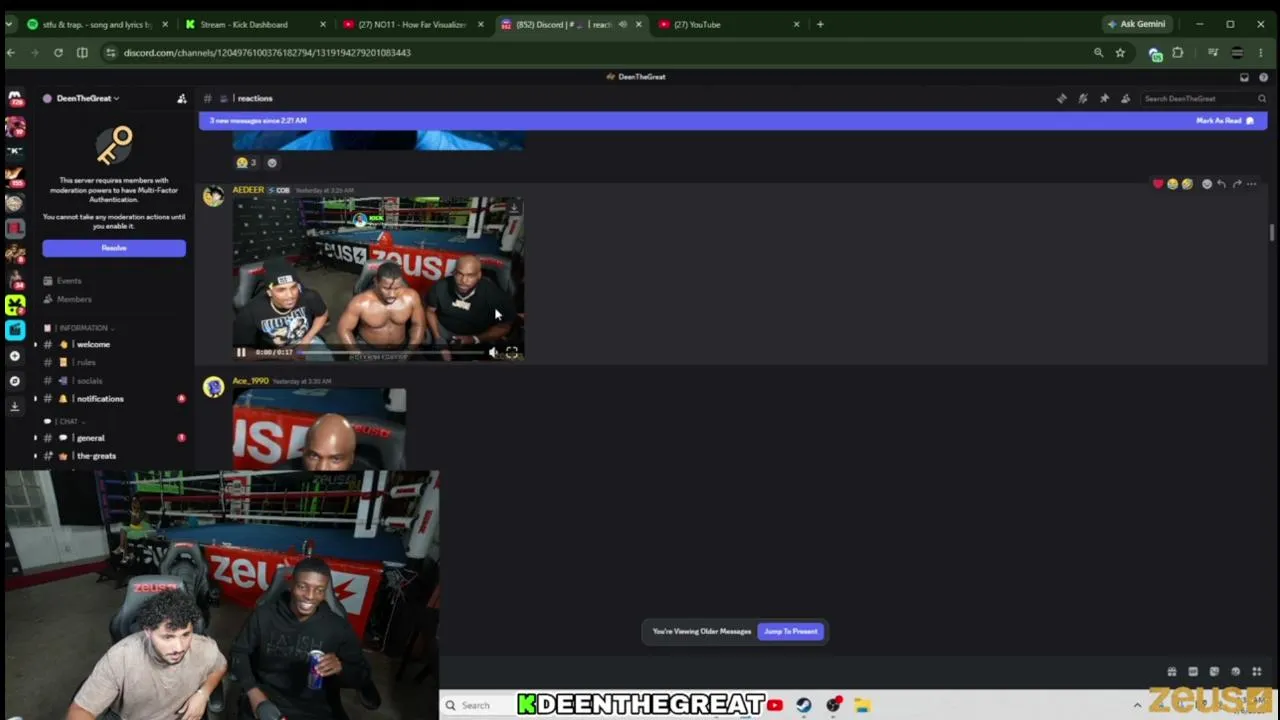Open browser zoom magnifier icon
This screenshot has height=720, width=1280.
(1098, 53)
